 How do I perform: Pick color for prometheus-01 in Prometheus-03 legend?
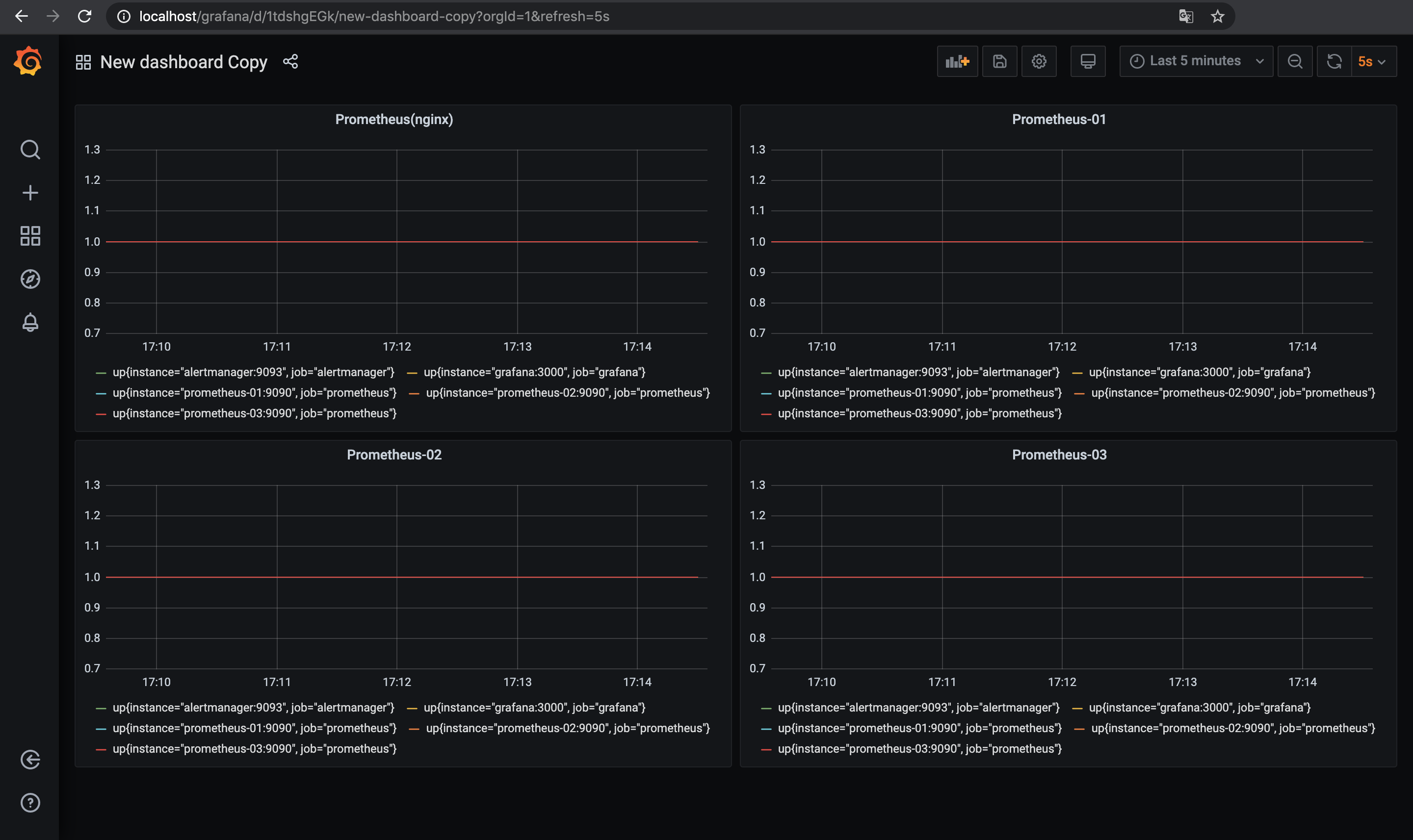(766, 729)
